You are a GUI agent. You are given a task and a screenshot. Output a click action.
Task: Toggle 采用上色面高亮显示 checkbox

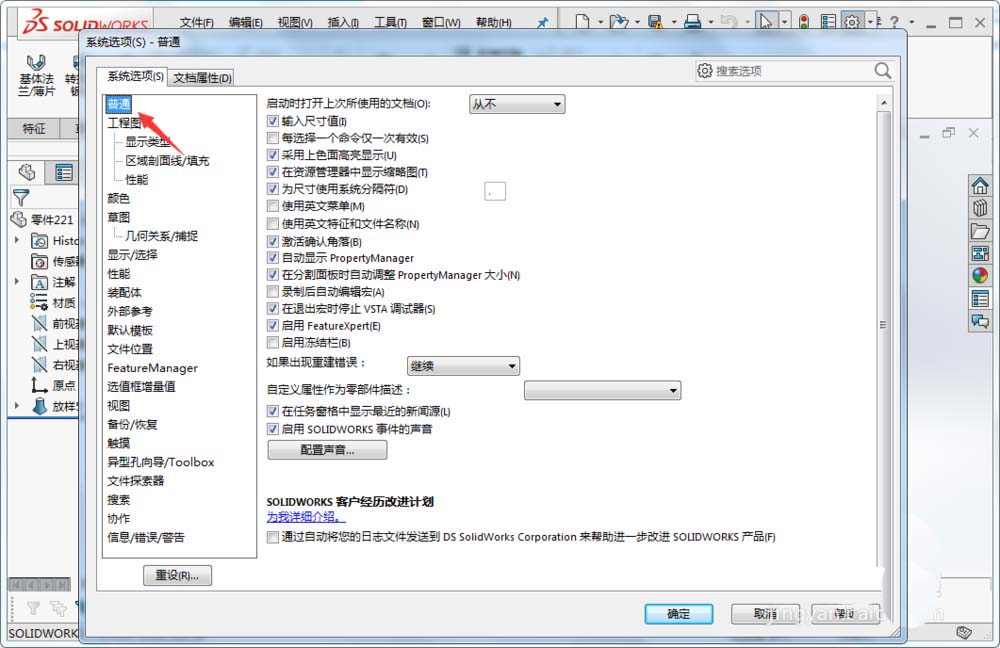273,155
